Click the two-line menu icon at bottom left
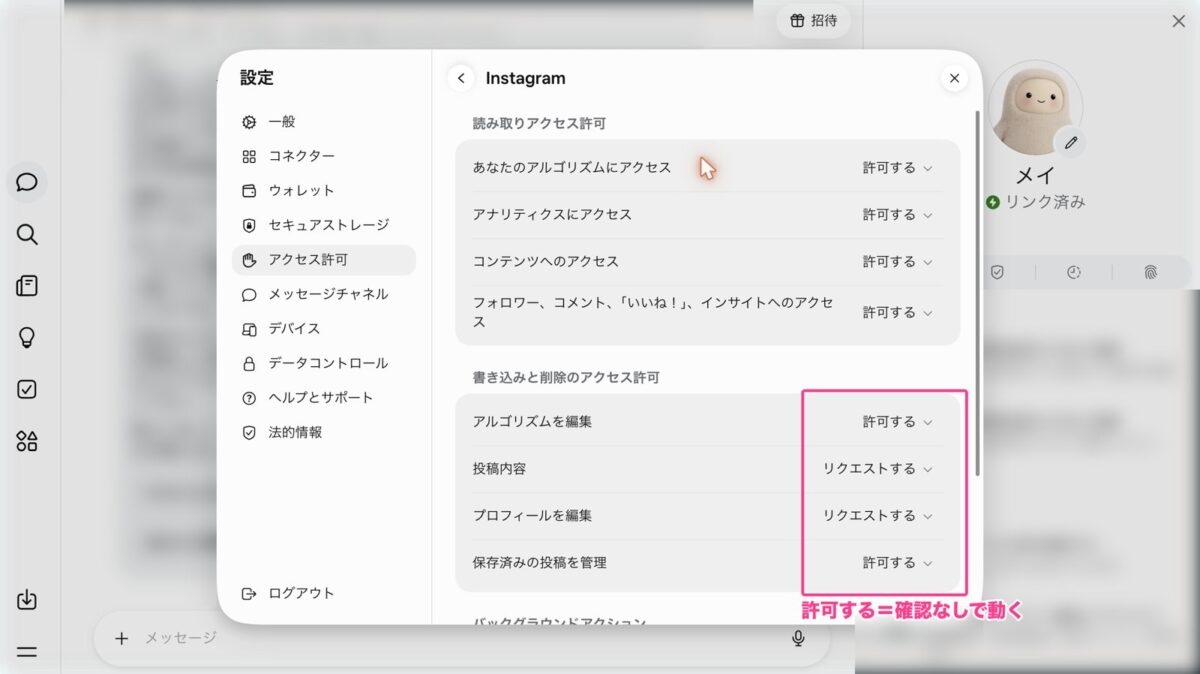This screenshot has width=1200, height=674. click(27, 652)
